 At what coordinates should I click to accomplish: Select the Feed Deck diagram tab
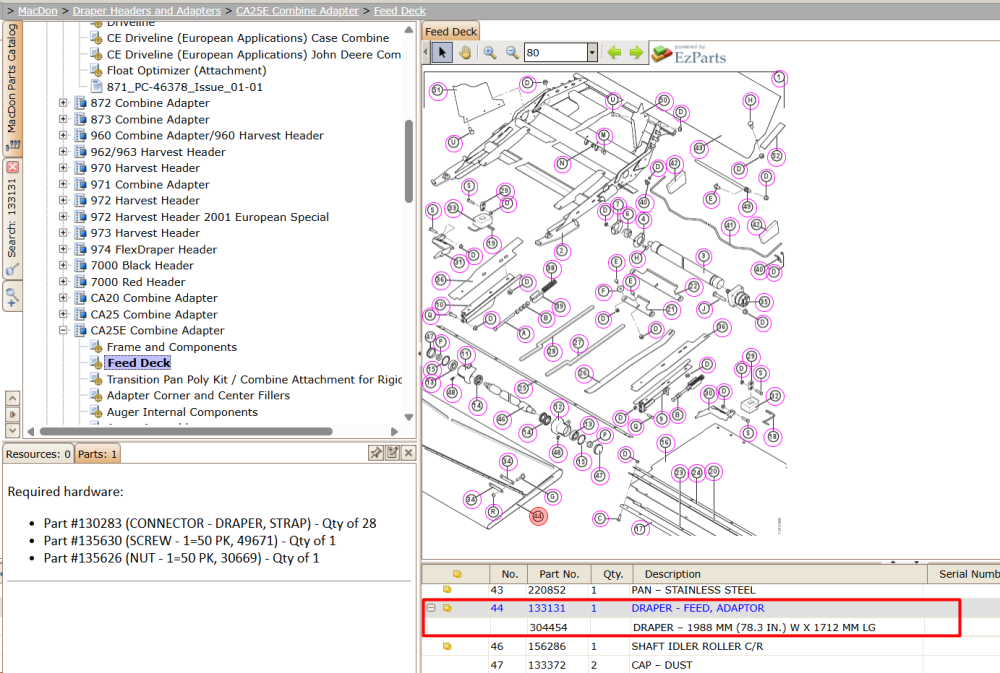pos(451,31)
